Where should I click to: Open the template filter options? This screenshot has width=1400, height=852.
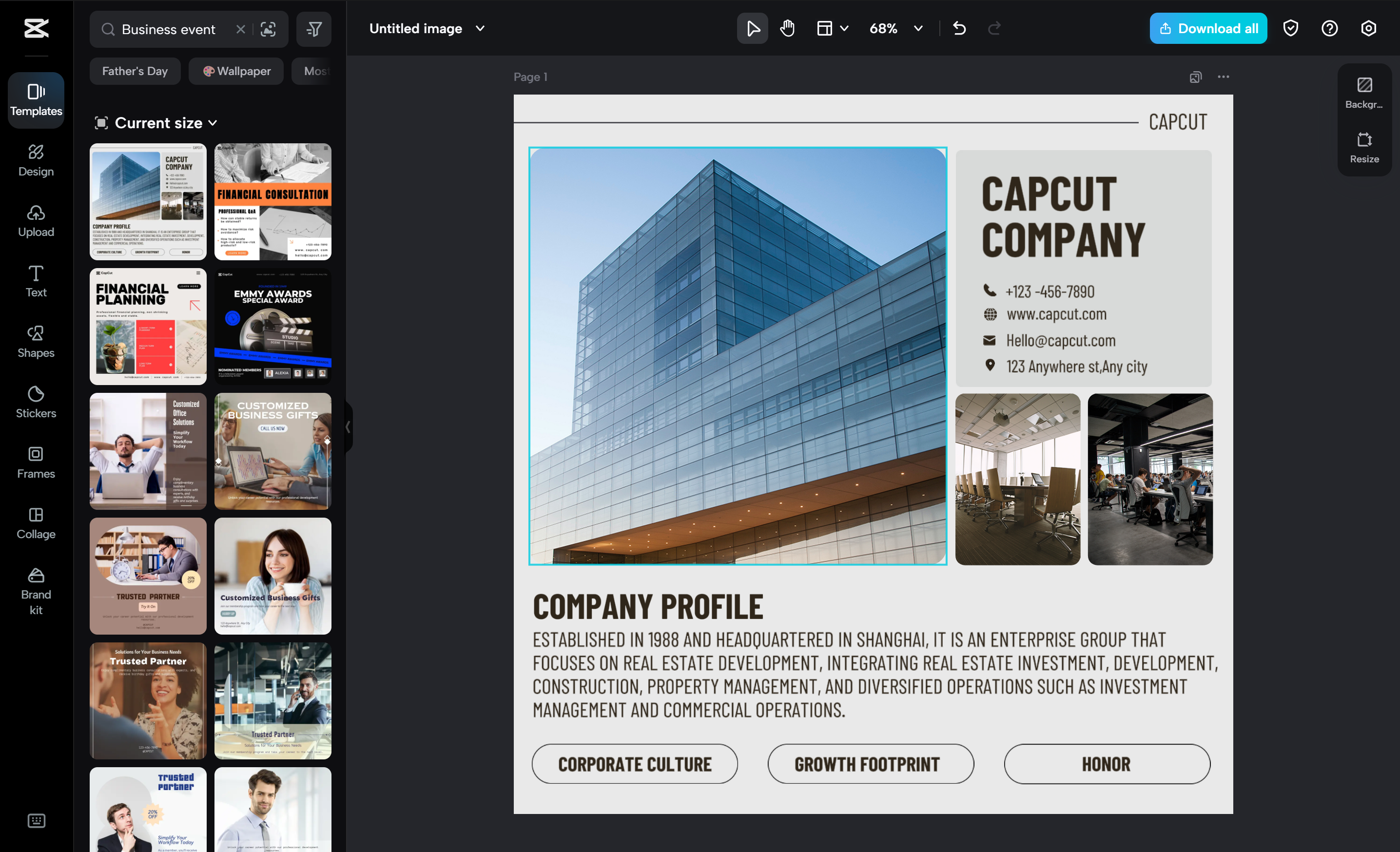pos(313,30)
